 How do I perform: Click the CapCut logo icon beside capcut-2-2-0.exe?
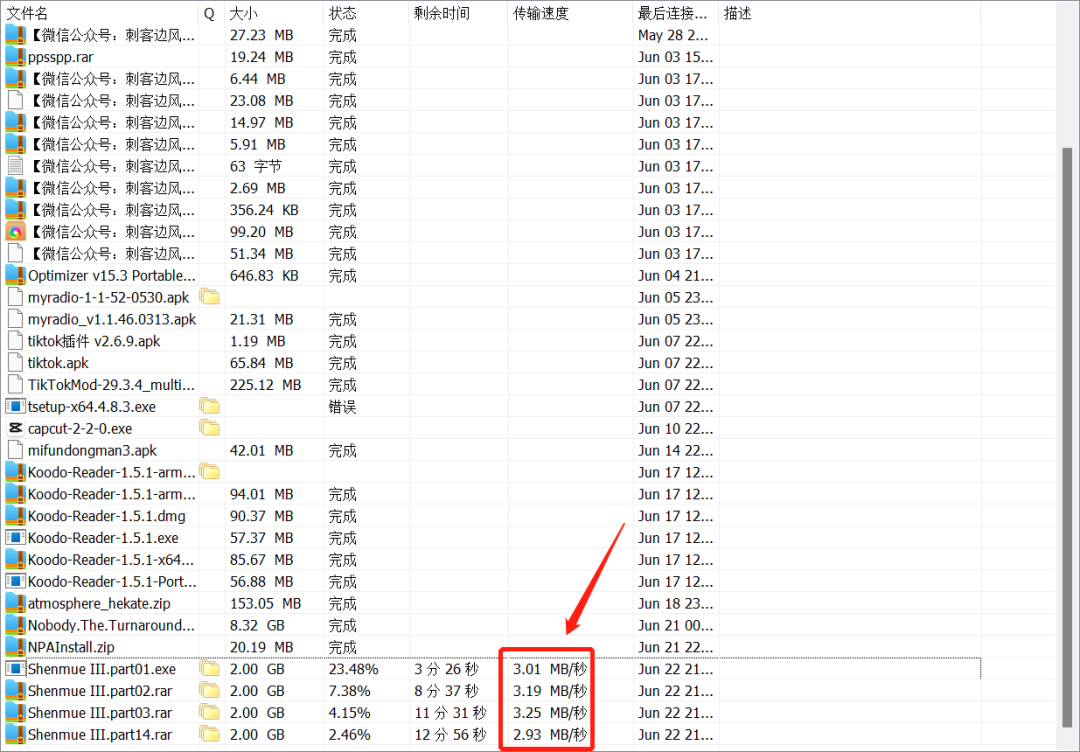(15, 428)
